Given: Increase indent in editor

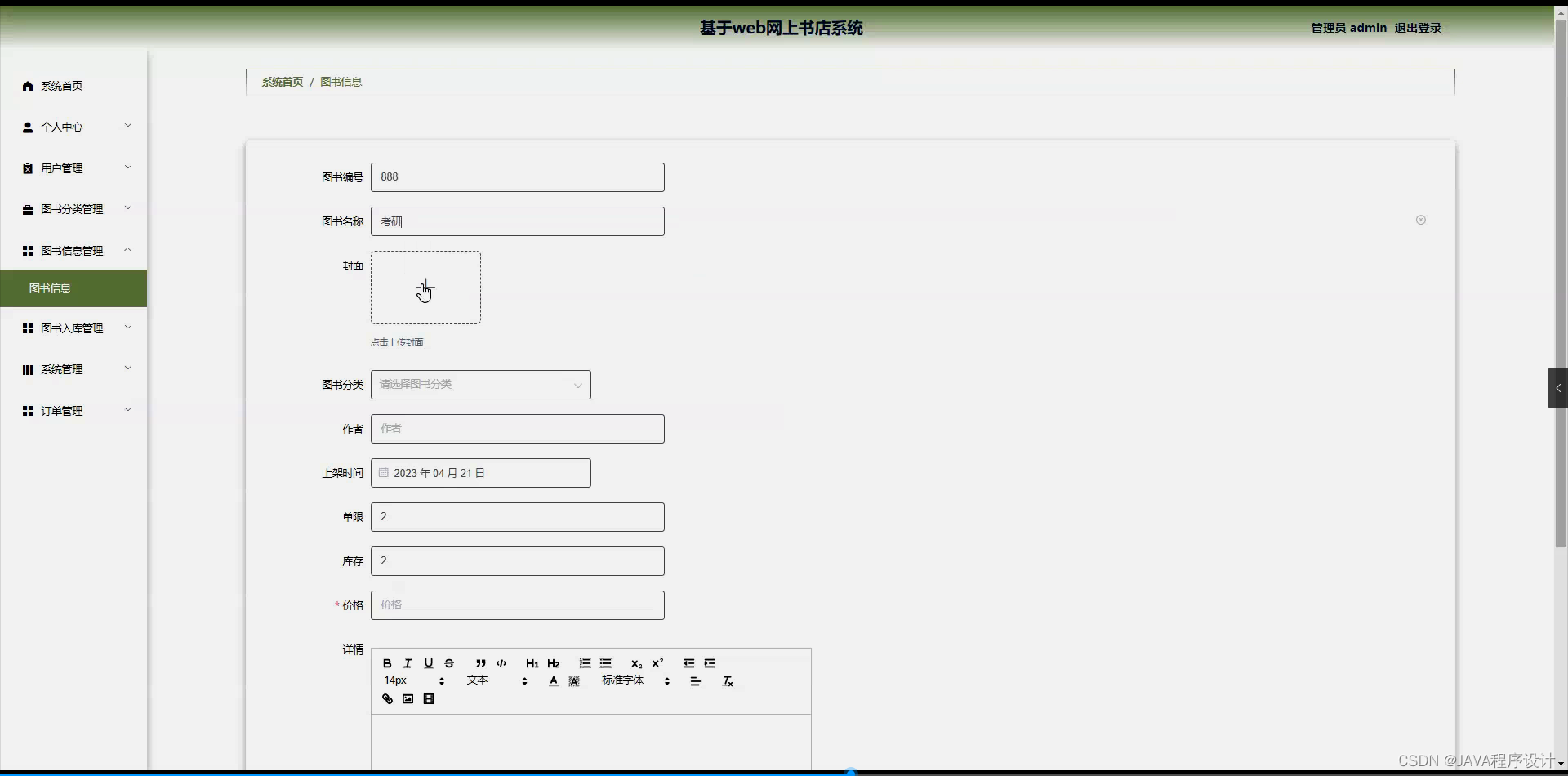Looking at the screenshot, I should tap(710, 663).
